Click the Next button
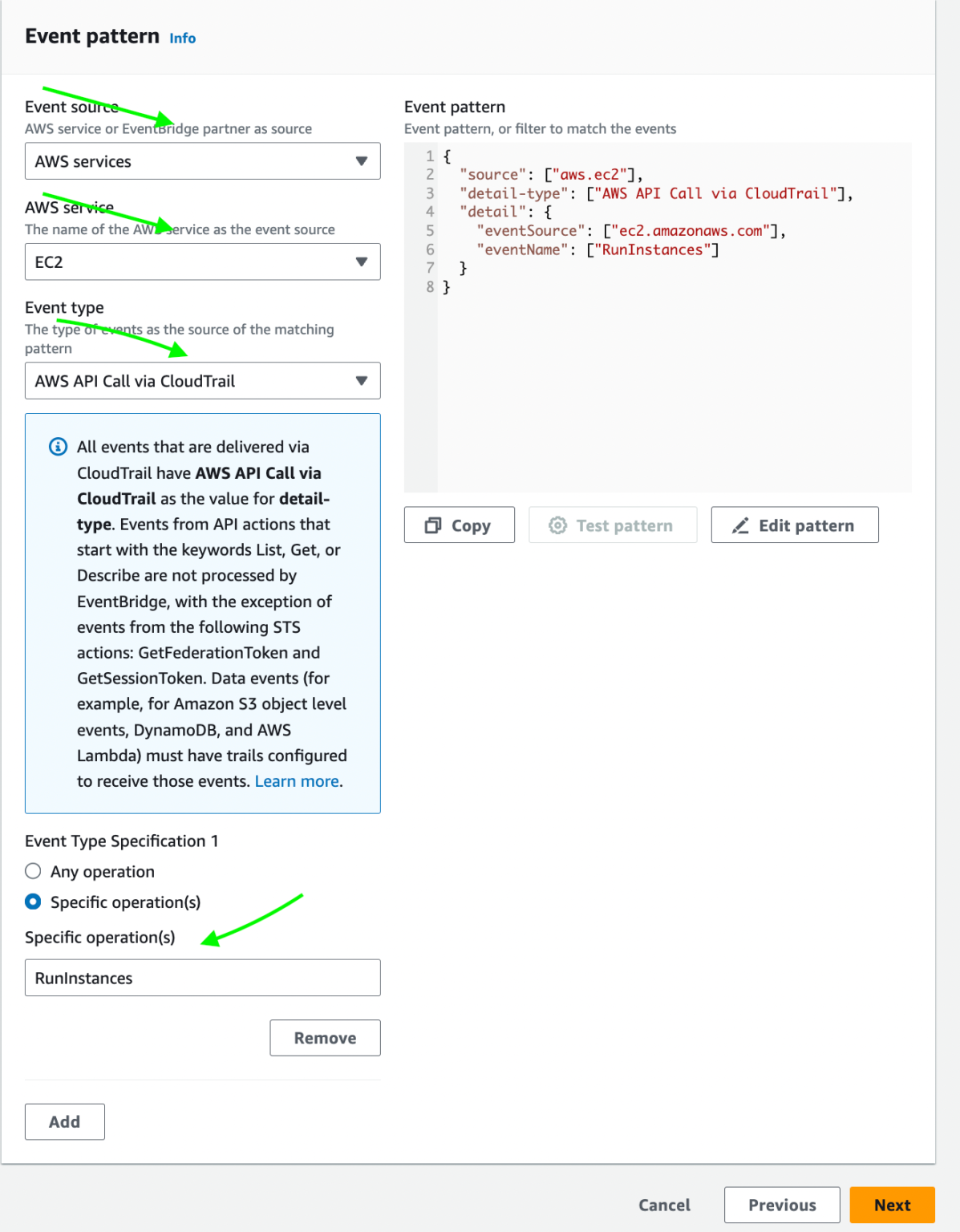Image resolution: width=960 pixels, height=1232 pixels. [x=892, y=1205]
